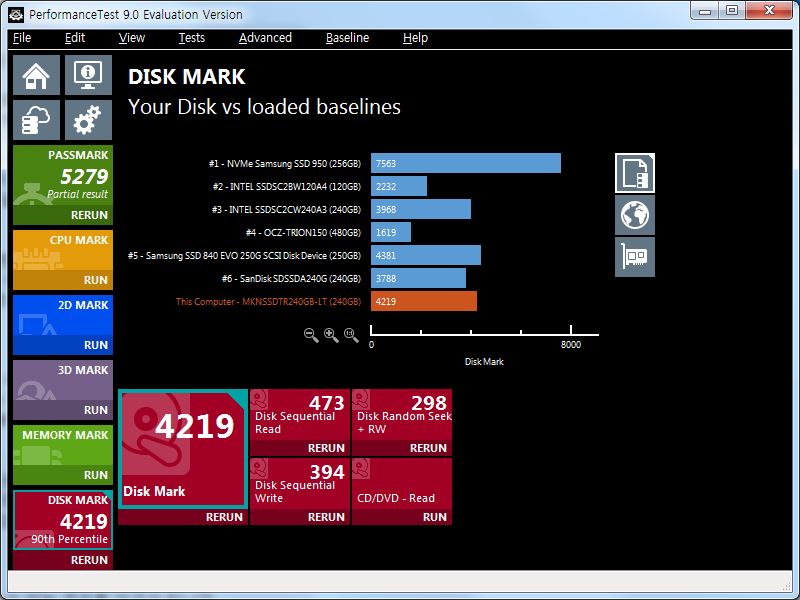The width and height of the screenshot is (800, 600).
Task: Click the globe world results icon
Action: pyautogui.click(x=635, y=215)
